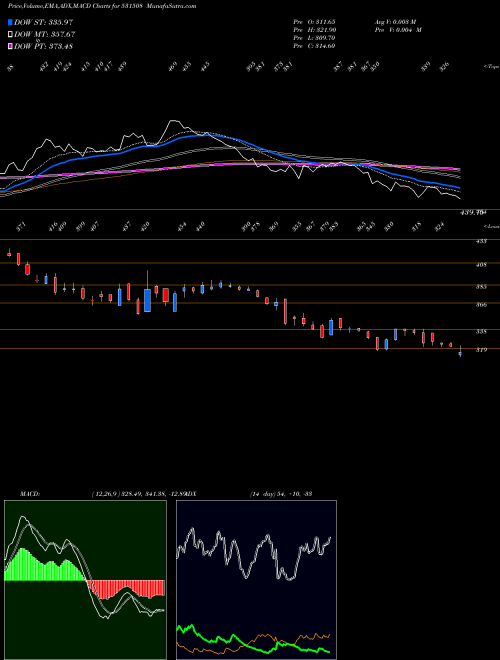Click the 319 price axis label

[481, 349]
